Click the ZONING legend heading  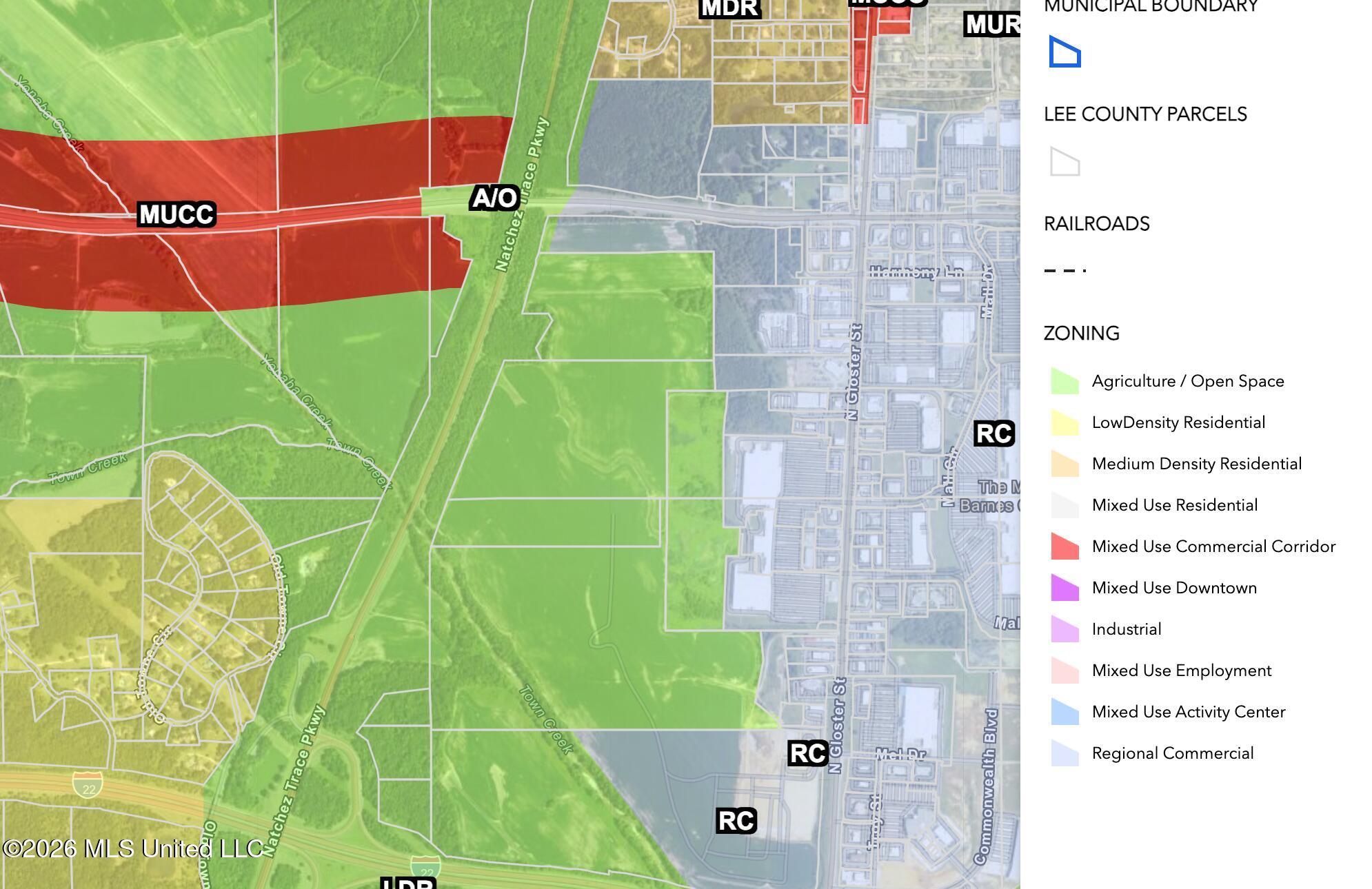(1081, 334)
